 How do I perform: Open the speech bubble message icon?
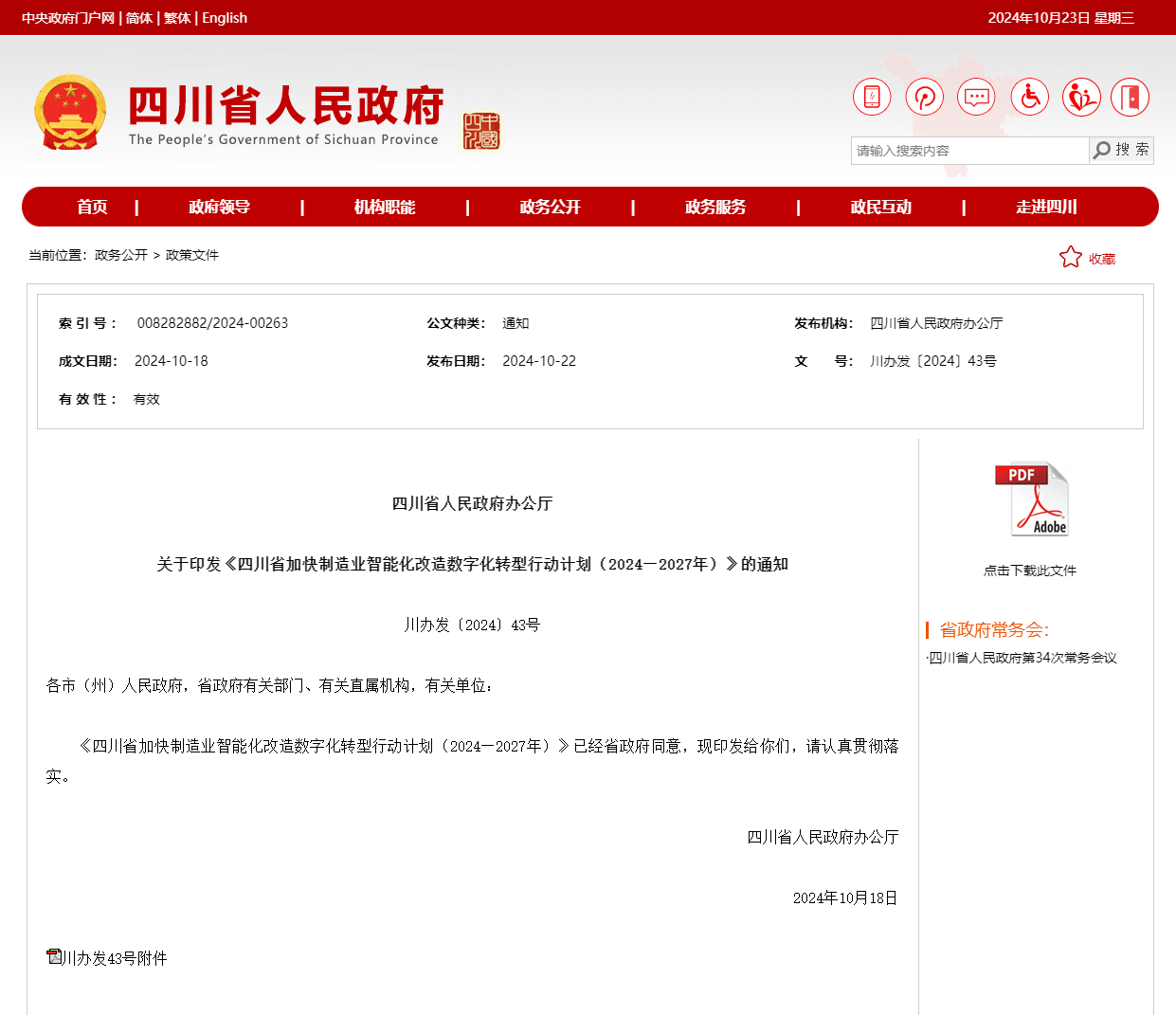point(976,98)
